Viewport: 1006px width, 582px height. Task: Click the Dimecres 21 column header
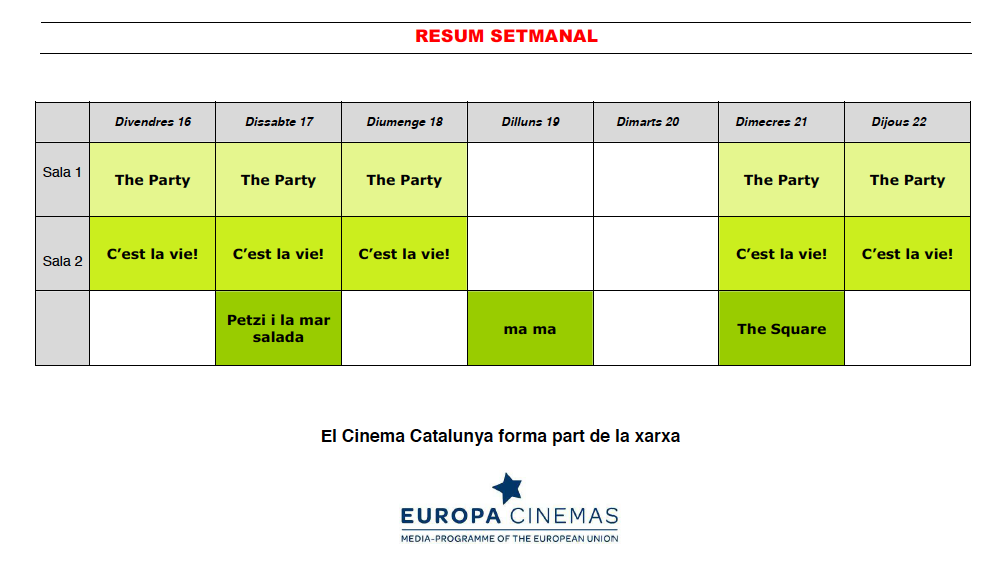pyautogui.click(x=781, y=122)
